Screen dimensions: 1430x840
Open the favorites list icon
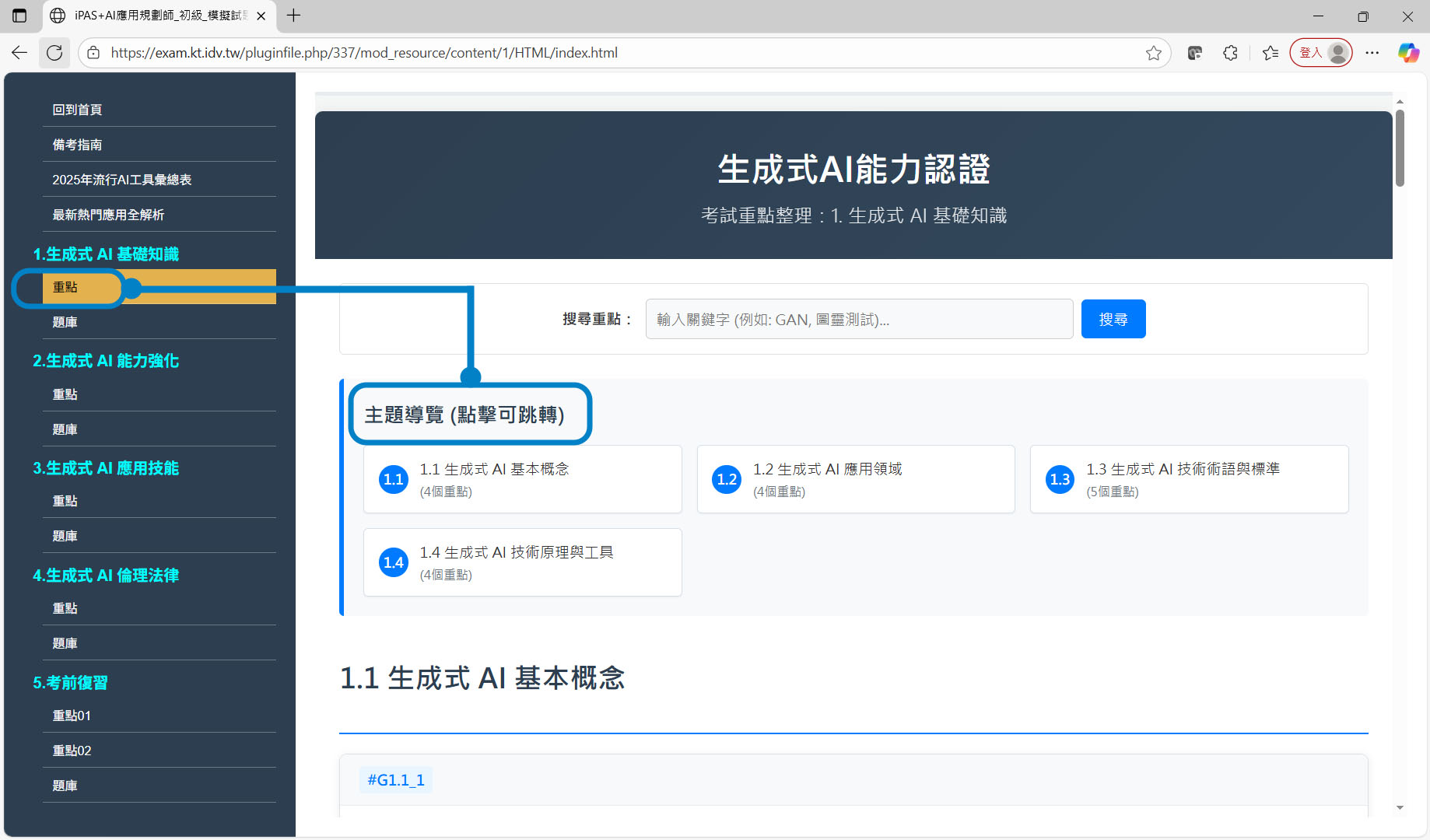point(1271,53)
